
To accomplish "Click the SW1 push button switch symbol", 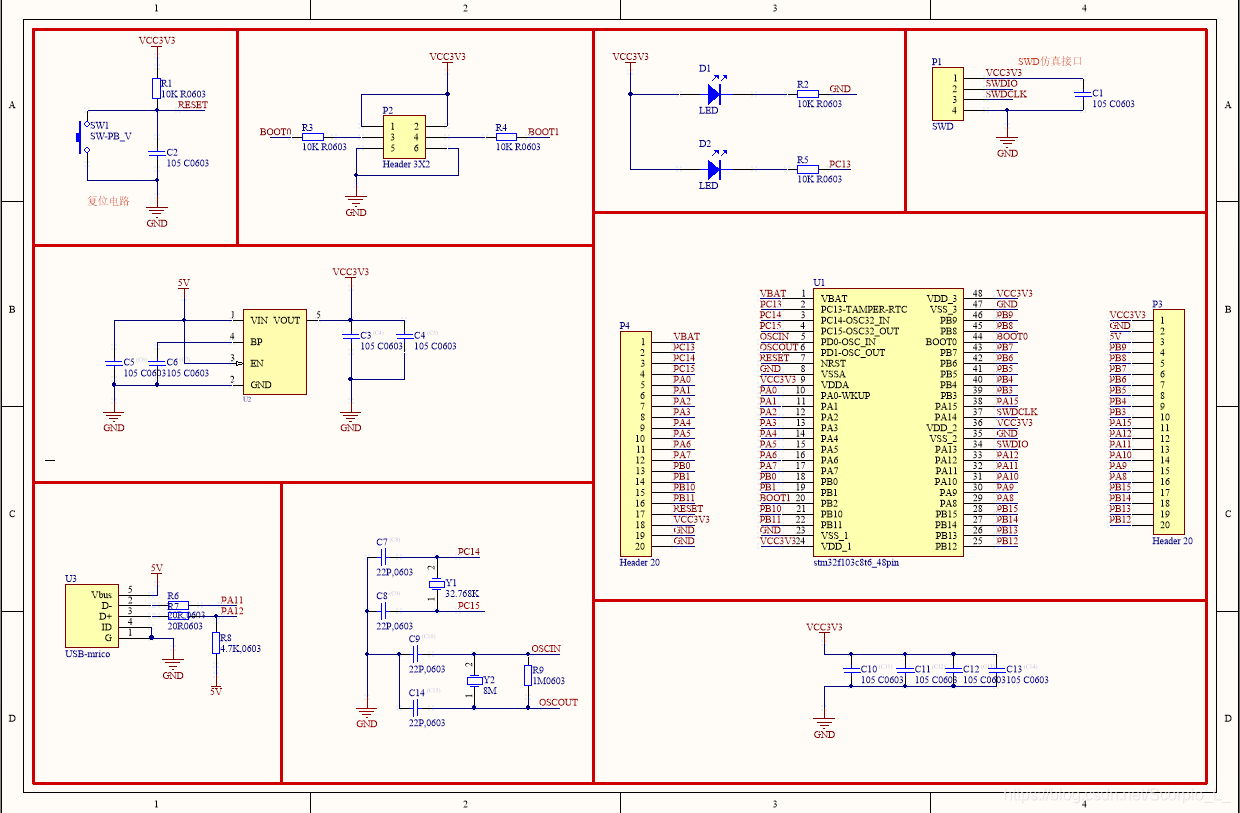I will coord(82,136).
